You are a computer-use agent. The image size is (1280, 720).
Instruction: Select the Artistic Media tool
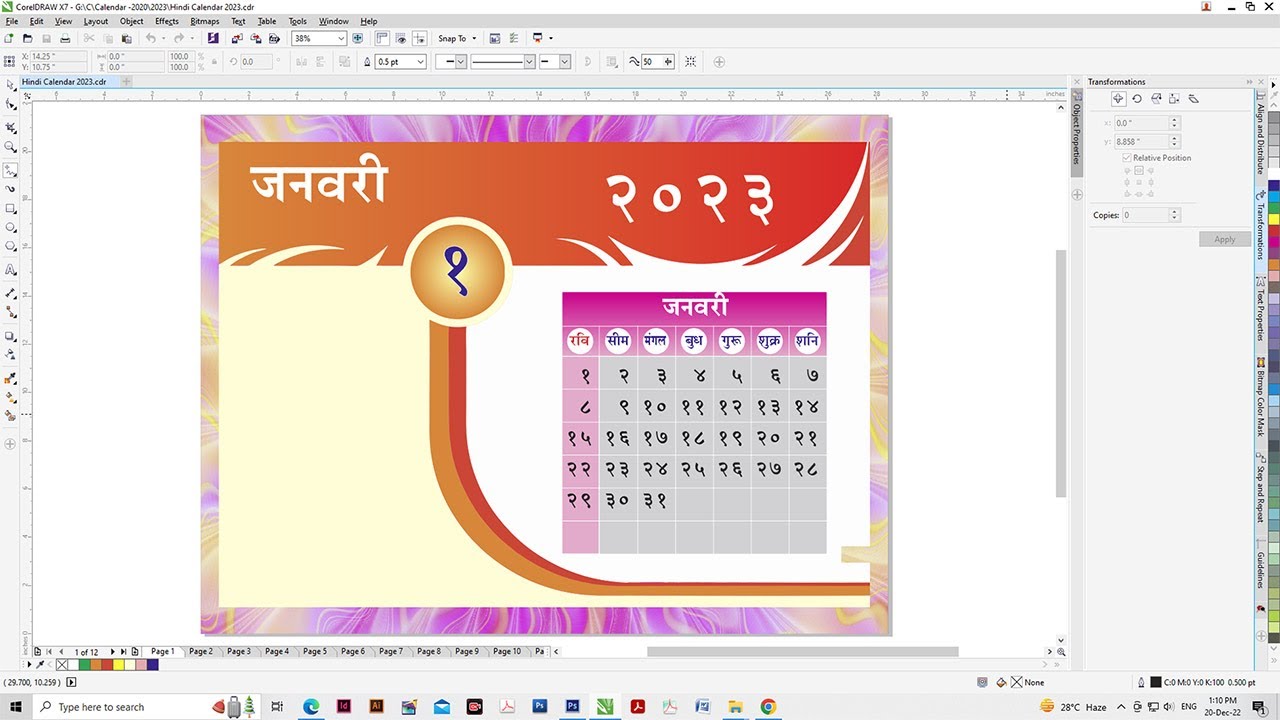[x=11, y=189]
